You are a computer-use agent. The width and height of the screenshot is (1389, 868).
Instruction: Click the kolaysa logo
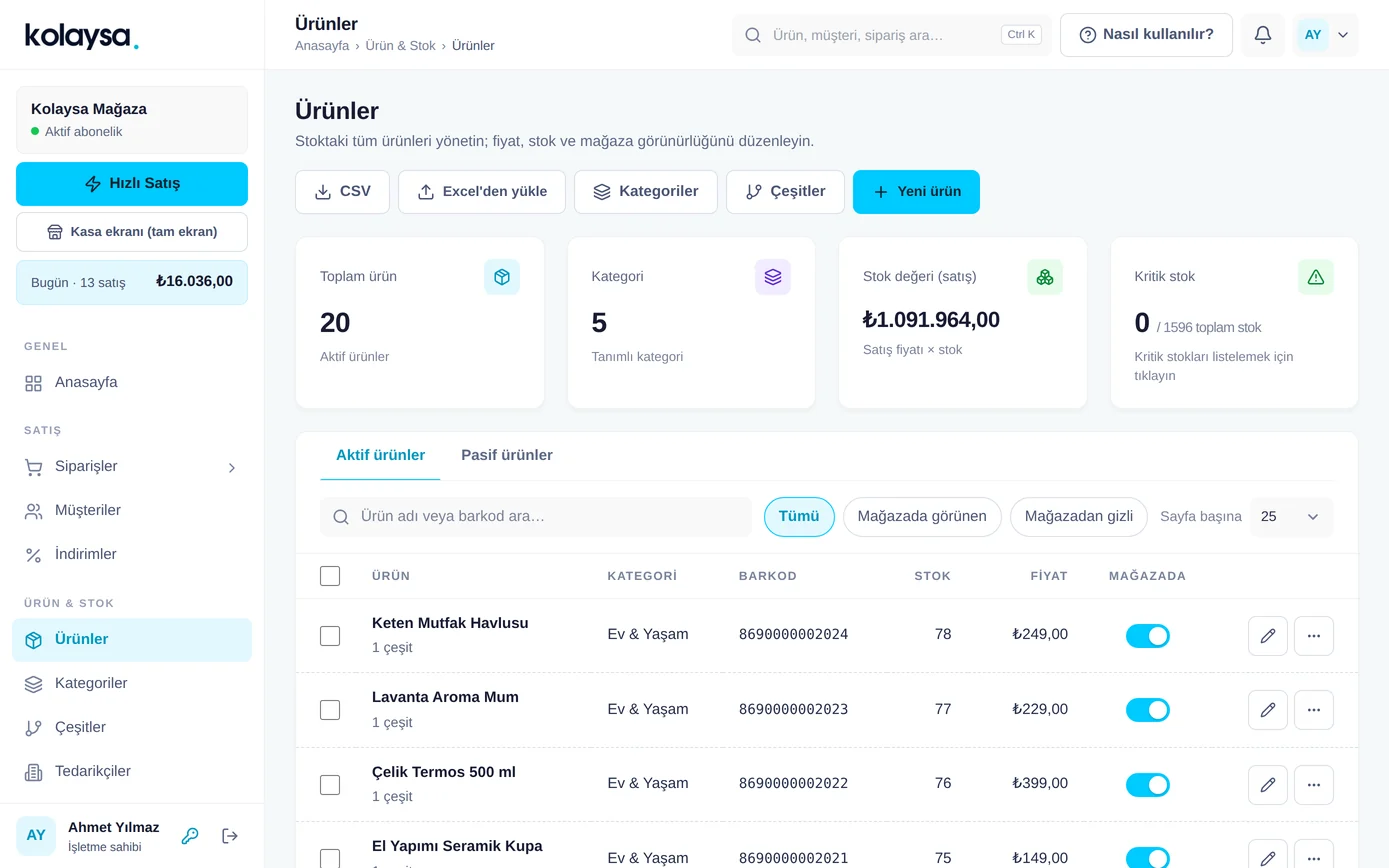(x=82, y=36)
